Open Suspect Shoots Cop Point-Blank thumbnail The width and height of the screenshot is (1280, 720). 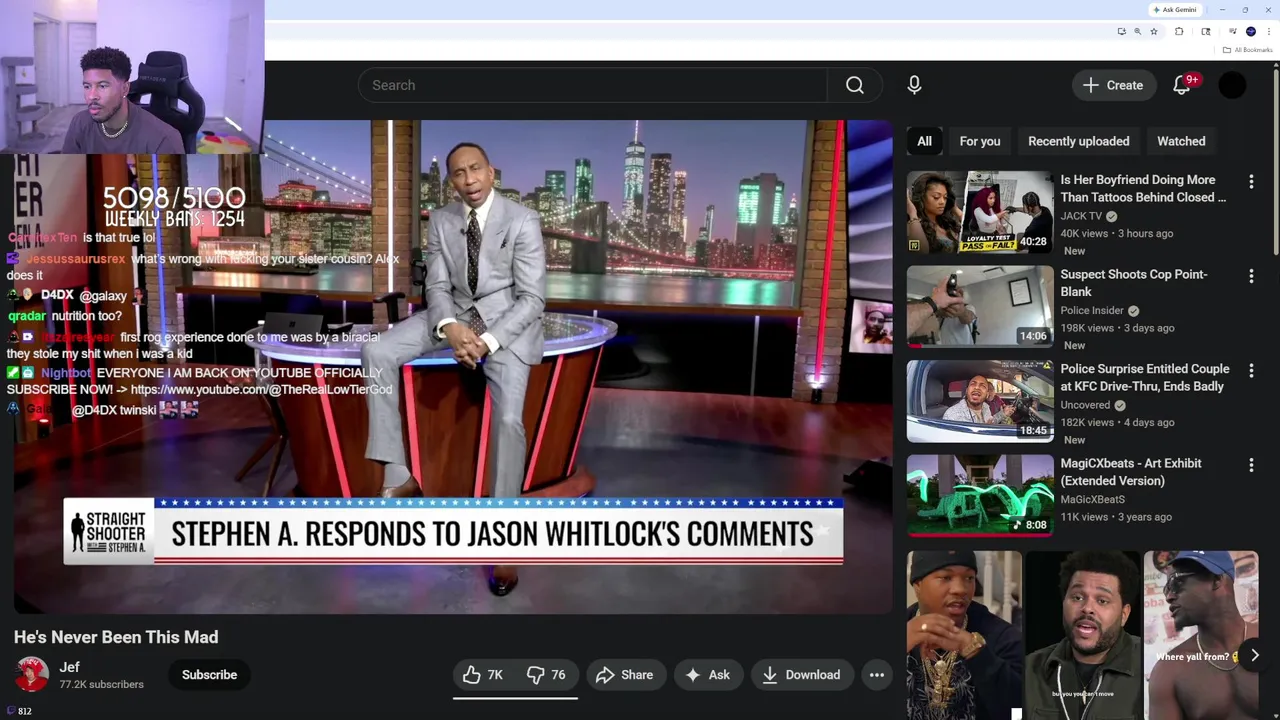tap(980, 306)
